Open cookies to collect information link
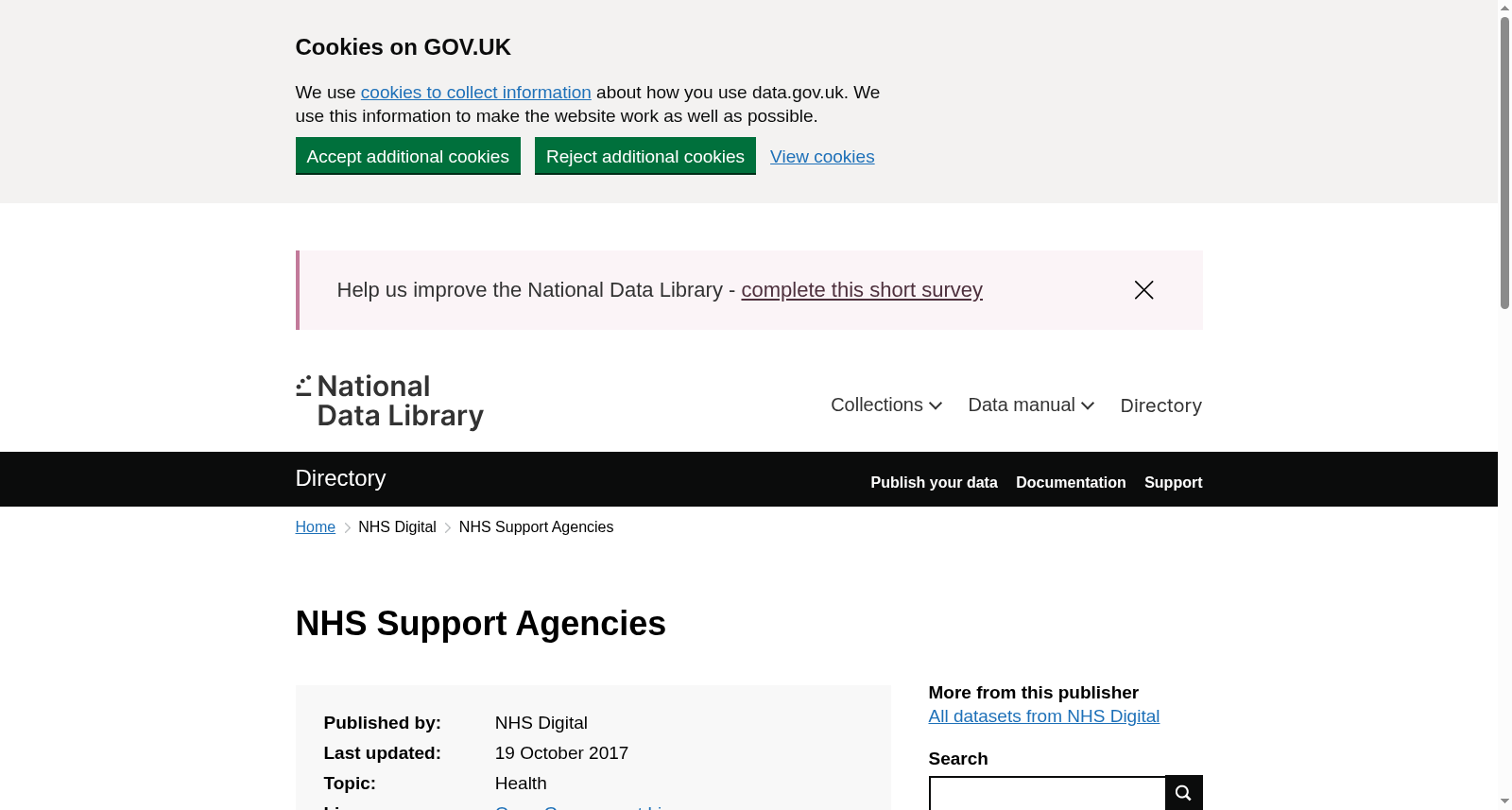 coord(475,93)
